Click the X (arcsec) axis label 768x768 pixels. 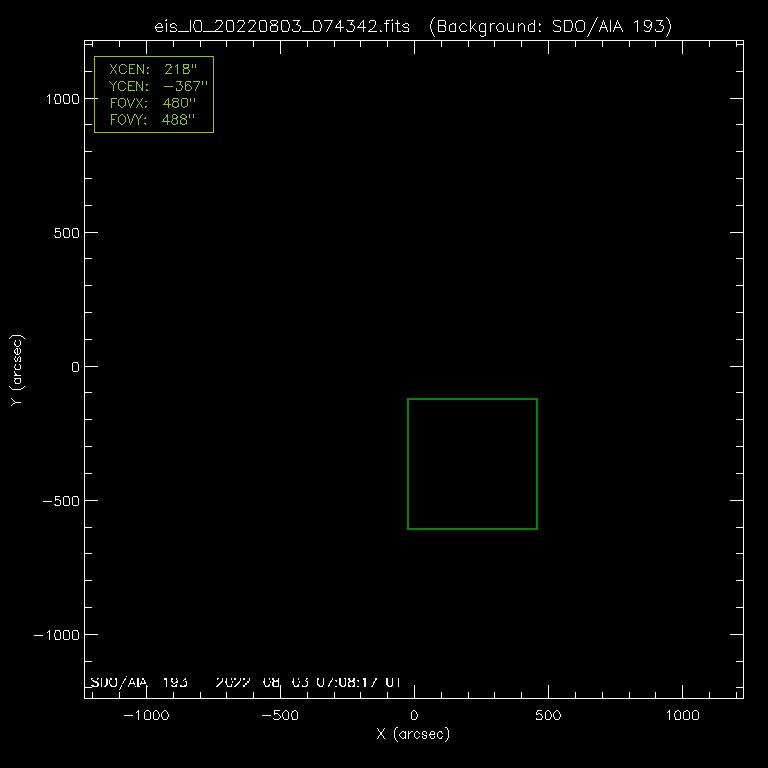[x=413, y=734]
